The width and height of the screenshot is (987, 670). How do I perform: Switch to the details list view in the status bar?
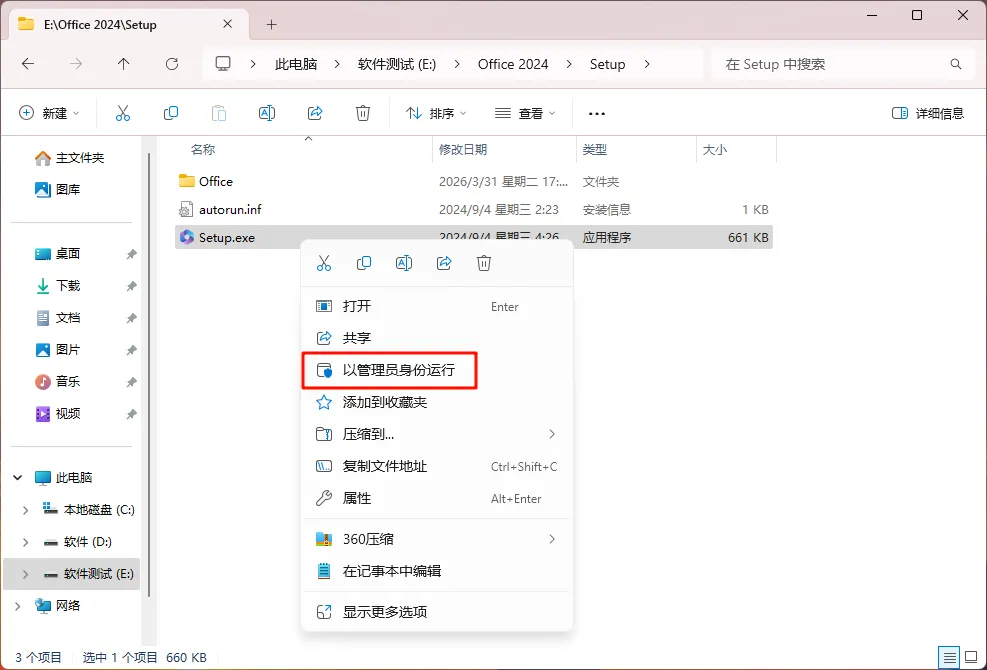pyautogui.click(x=949, y=657)
